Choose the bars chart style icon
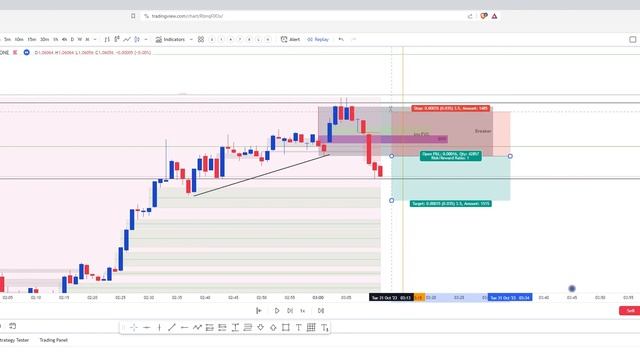Viewport: 640px width, 360px height. pyautogui.click(x=107, y=40)
